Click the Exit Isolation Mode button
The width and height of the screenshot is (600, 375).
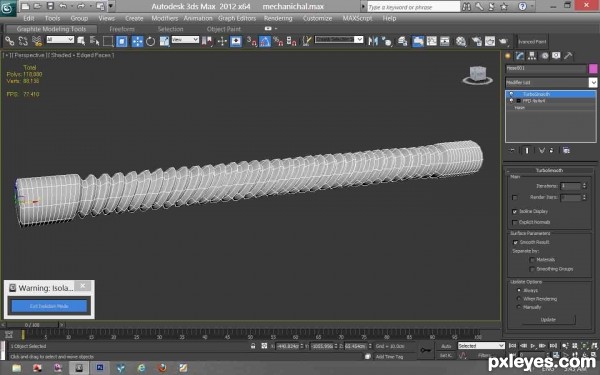tap(49, 307)
